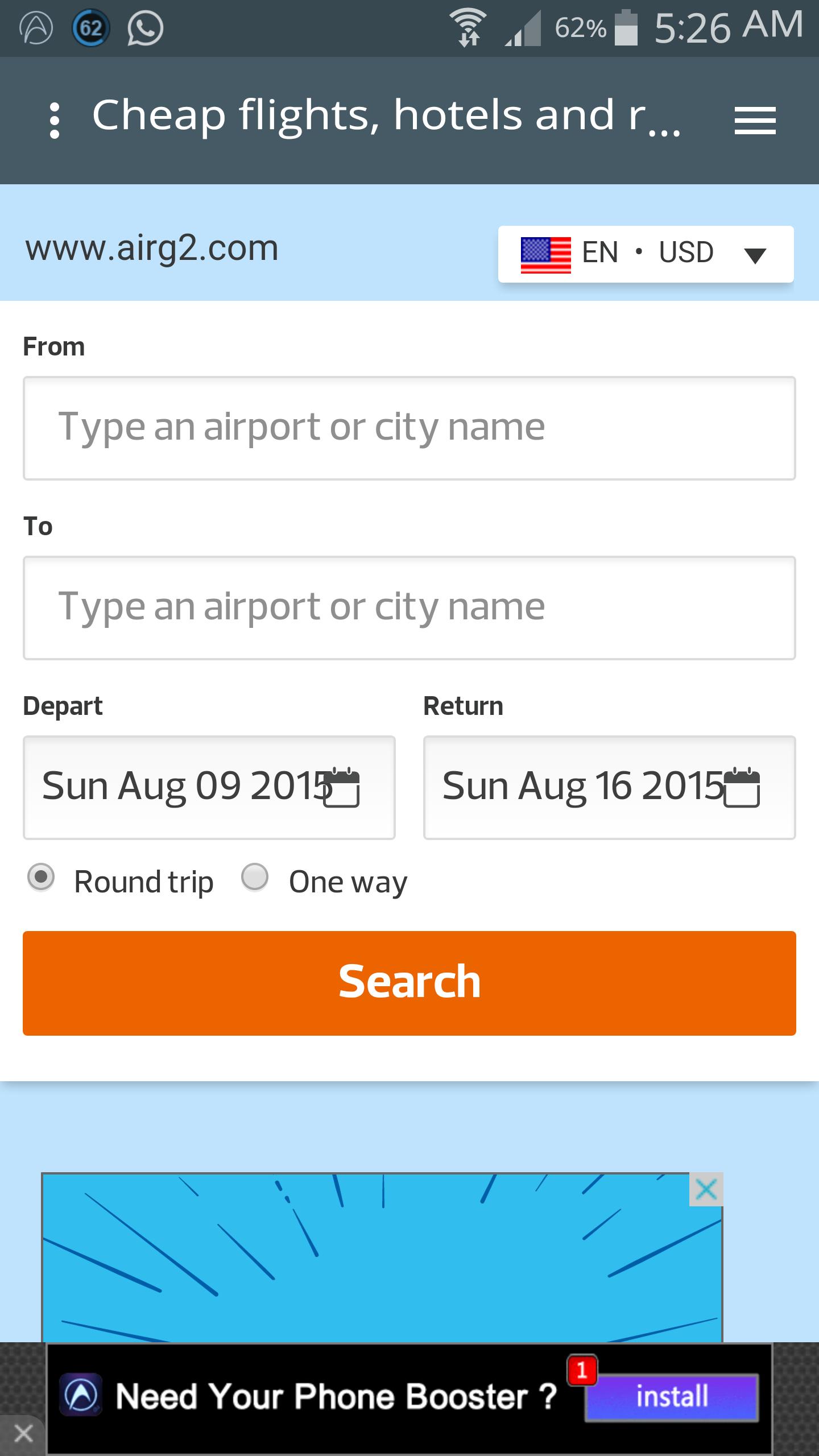819x1456 pixels.
Task: Tap the US flag icon
Action: coord(545,254)
